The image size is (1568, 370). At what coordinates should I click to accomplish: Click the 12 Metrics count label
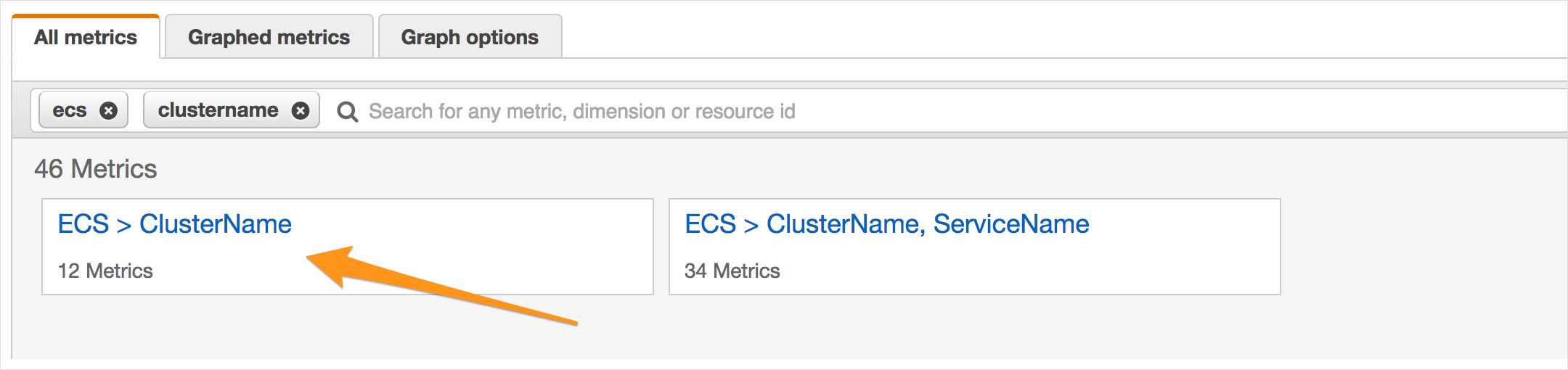(x=105, y=271)
